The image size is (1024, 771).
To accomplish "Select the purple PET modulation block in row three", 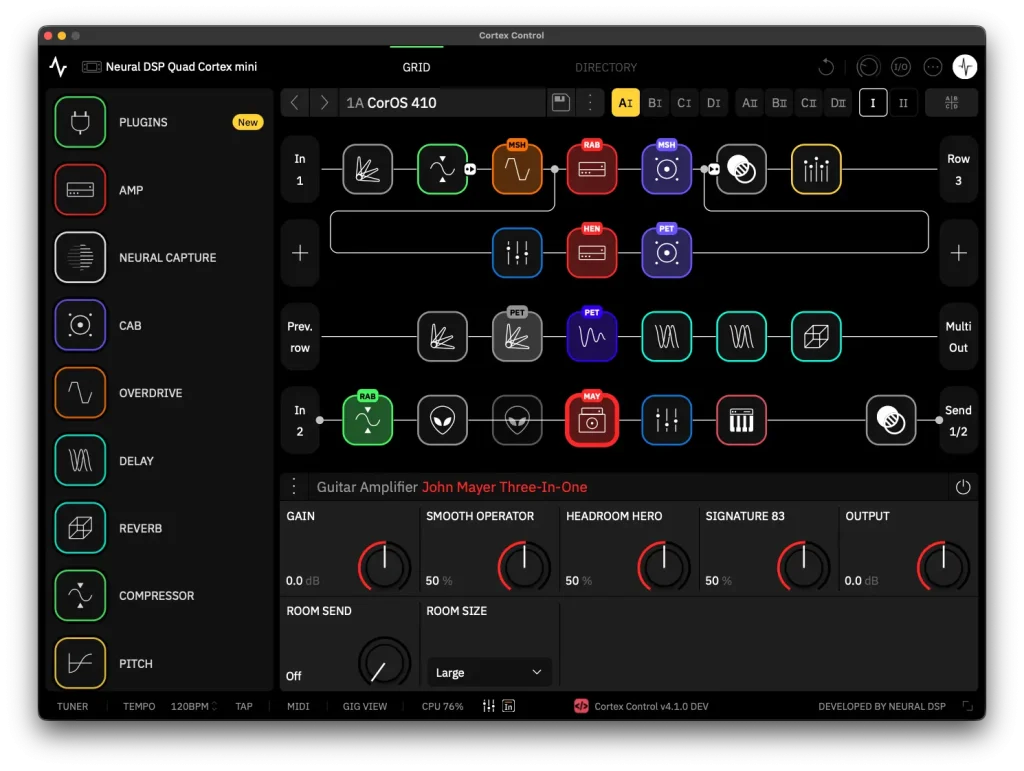I will point(592,337).
